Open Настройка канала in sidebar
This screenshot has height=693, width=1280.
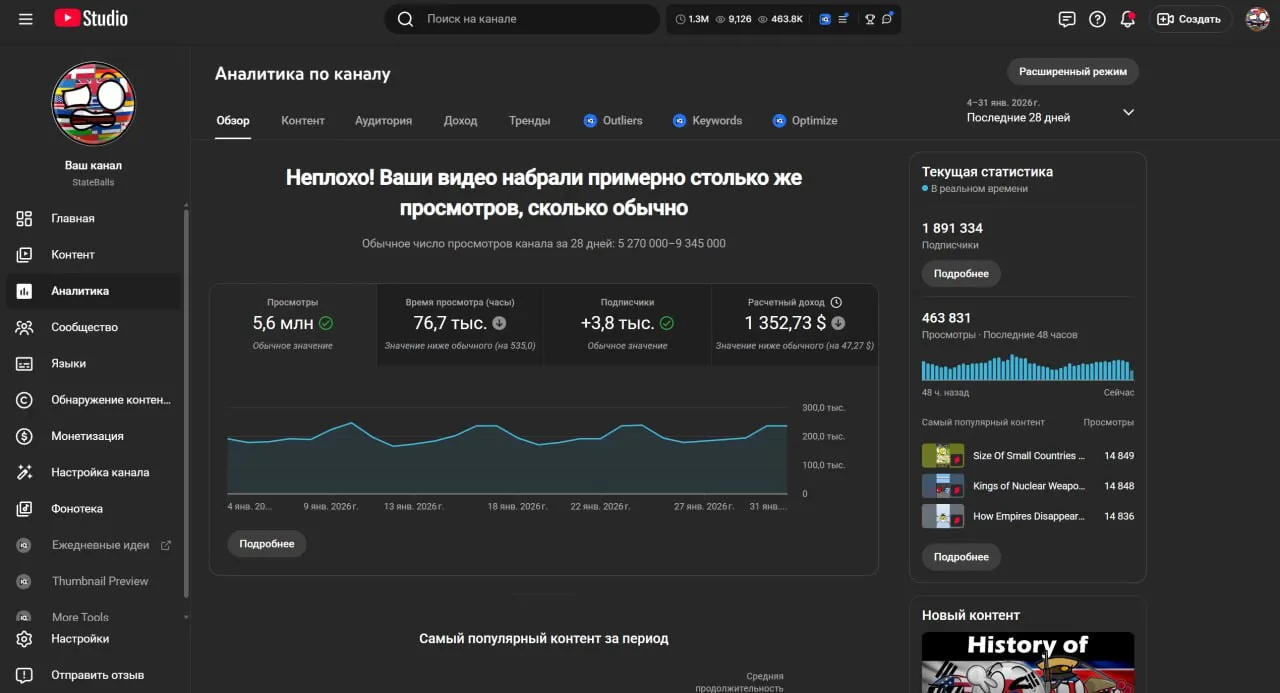[x=94, y=472]
